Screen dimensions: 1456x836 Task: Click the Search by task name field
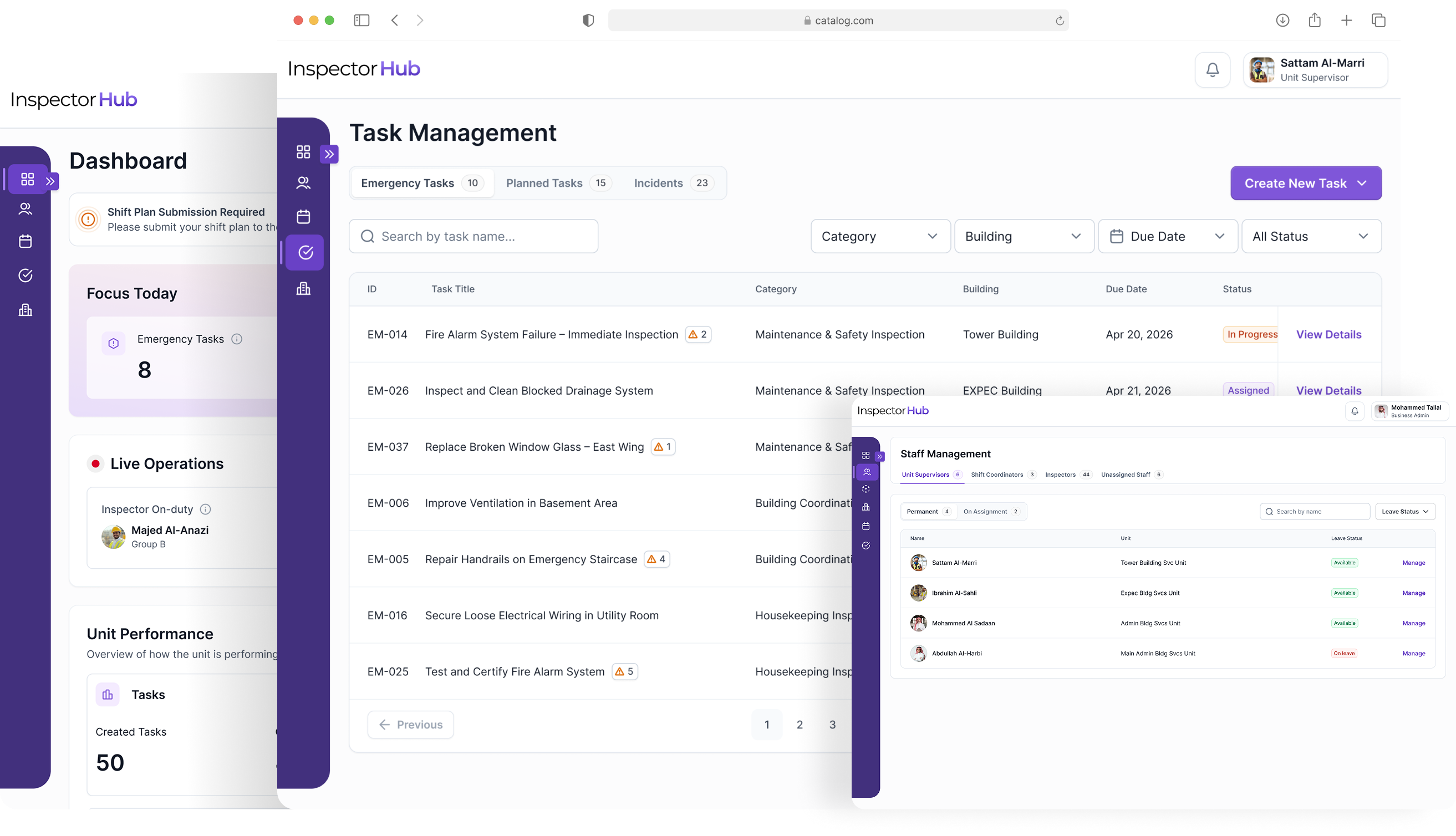(474, 237)
